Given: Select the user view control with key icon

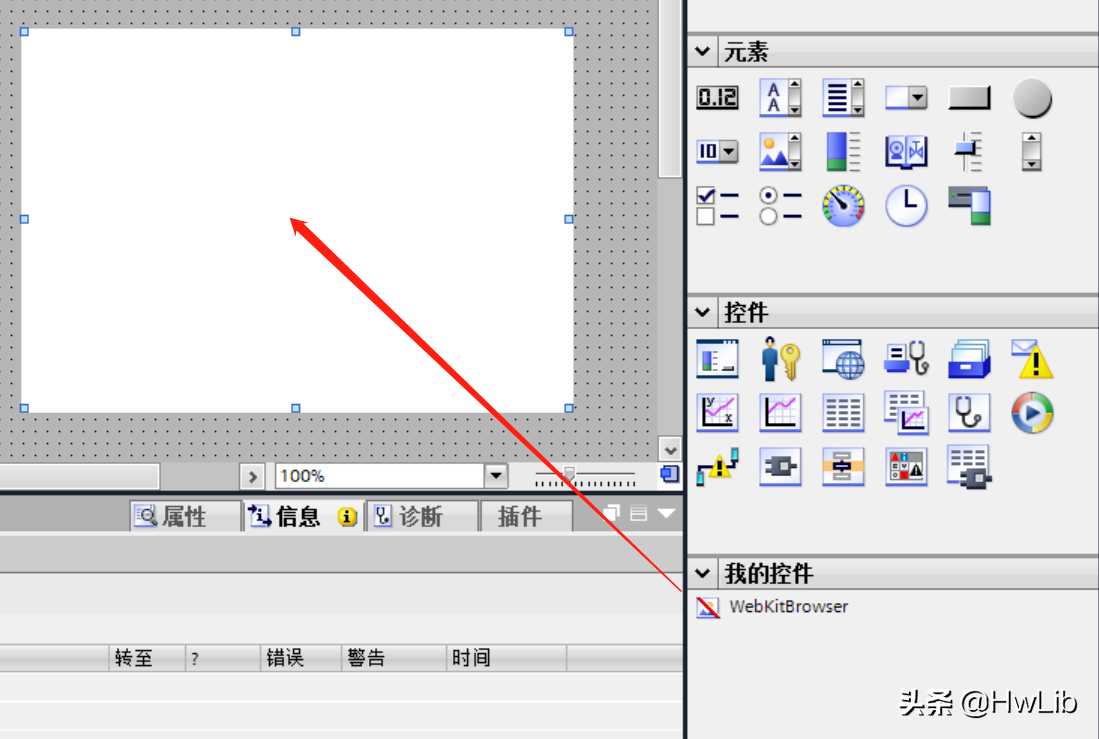Looking at the screenshot, I should click(x=780, y=359).
